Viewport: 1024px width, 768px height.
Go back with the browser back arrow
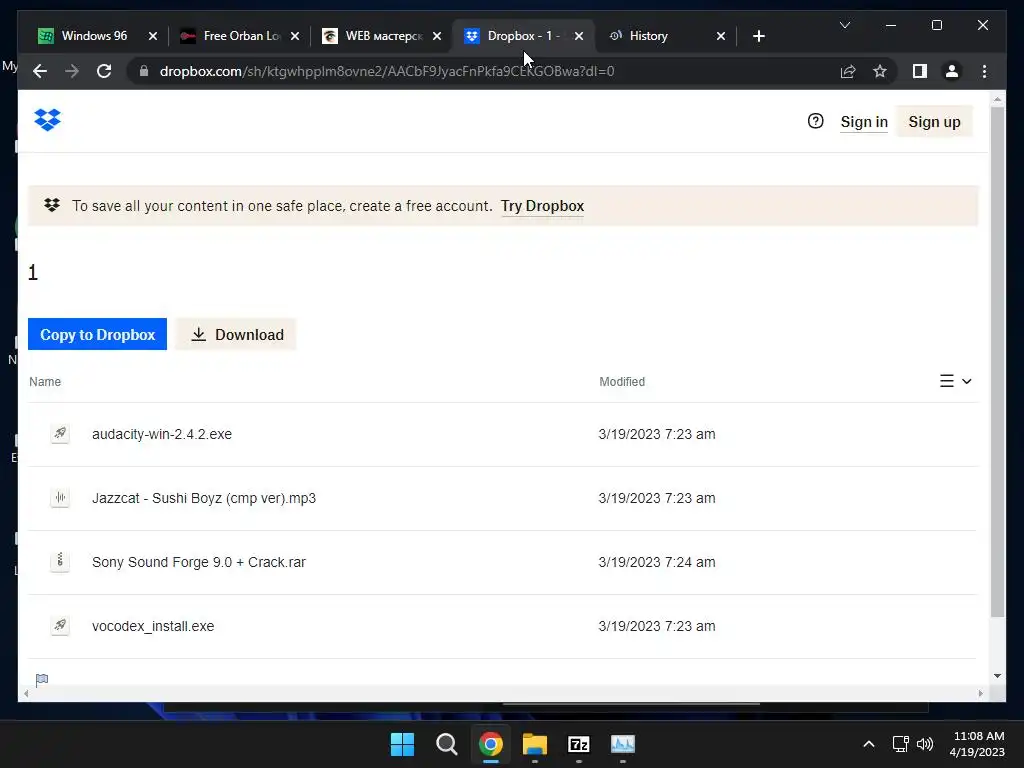(40, 71)
